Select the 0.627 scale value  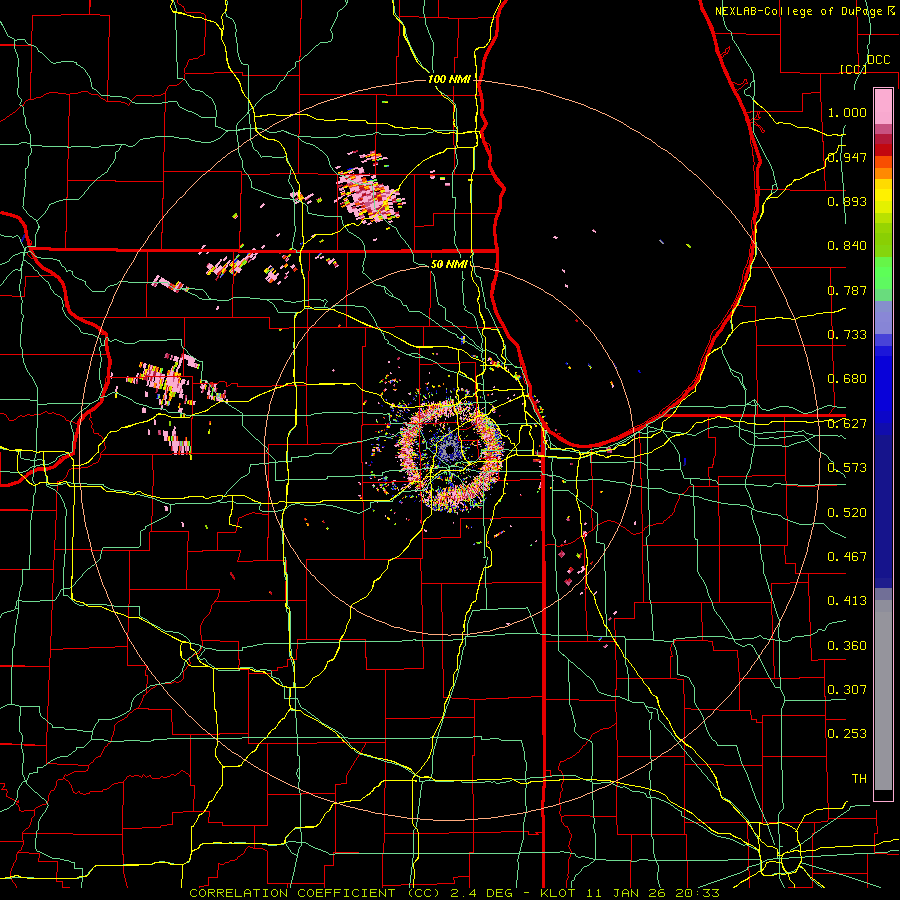847,424
